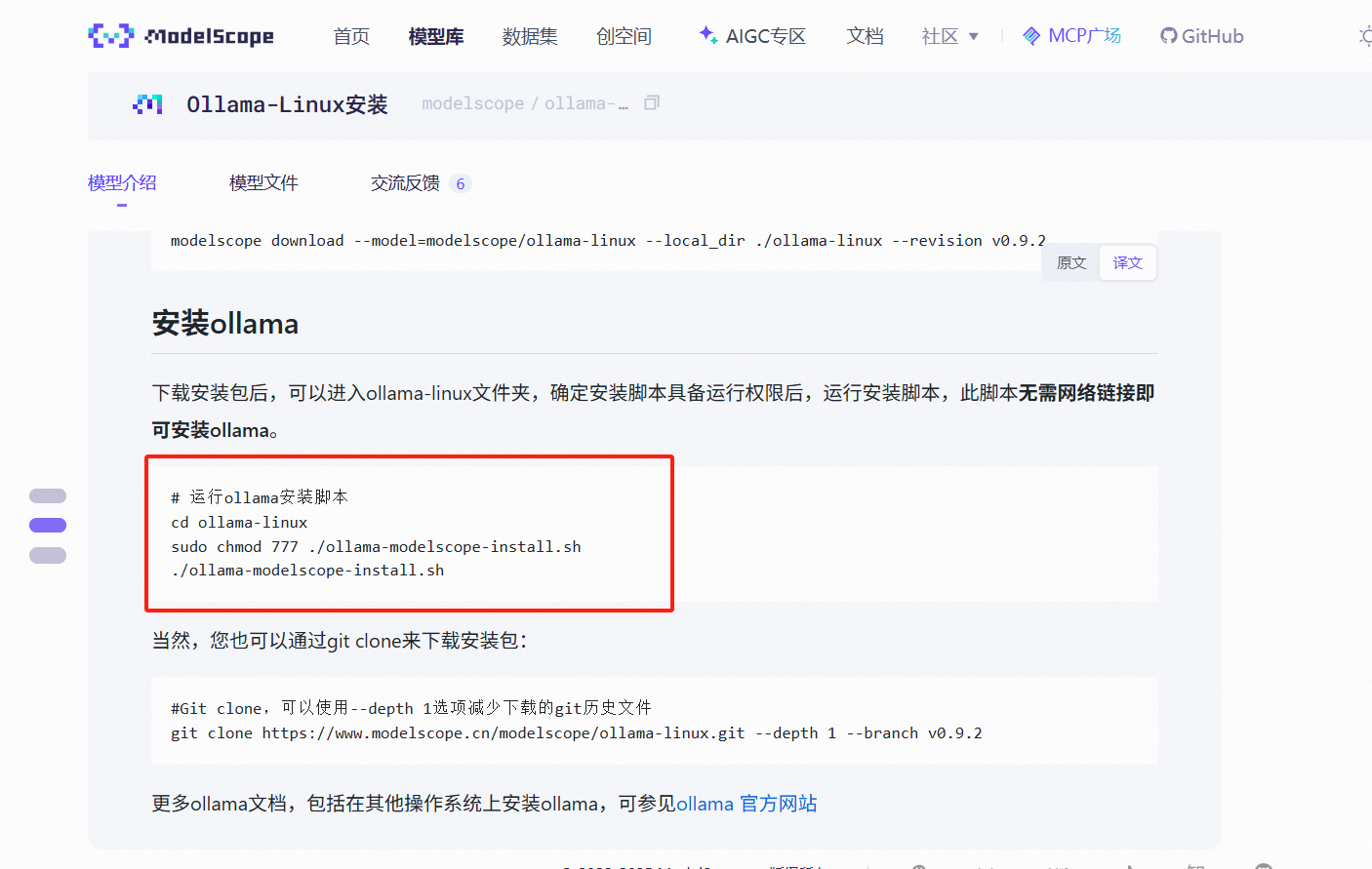Open the 模型库 model library
This screenshot has width=1372, height=869.
click(x=436, y=36)
